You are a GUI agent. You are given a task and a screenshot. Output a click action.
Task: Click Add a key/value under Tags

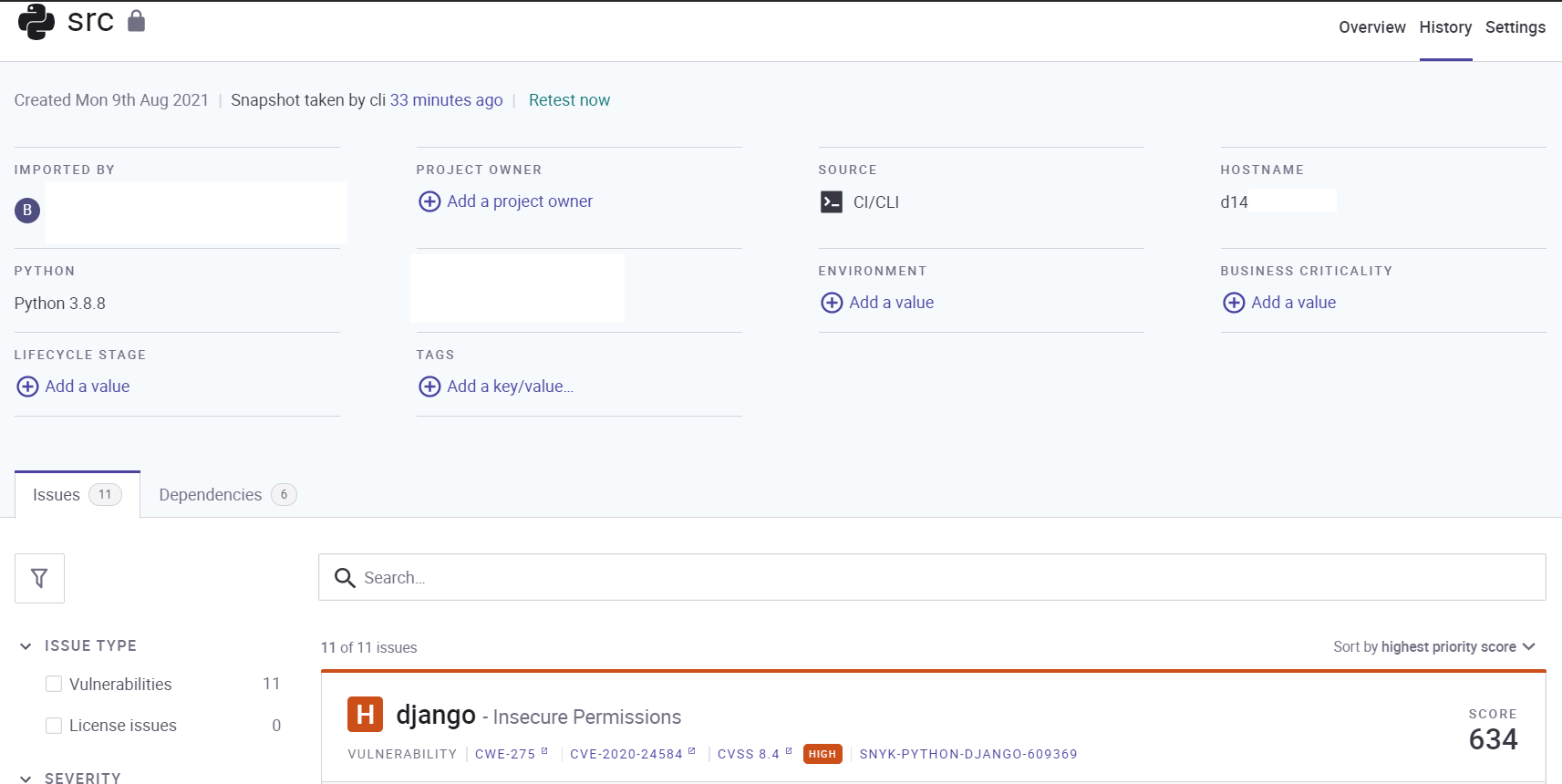pos(511,387)
